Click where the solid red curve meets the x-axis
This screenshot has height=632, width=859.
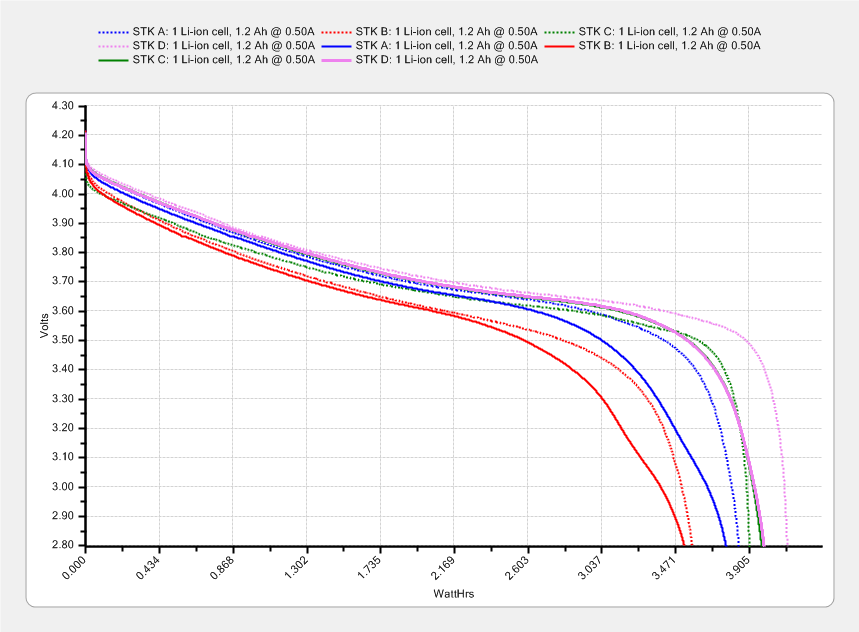coord(684,545)
